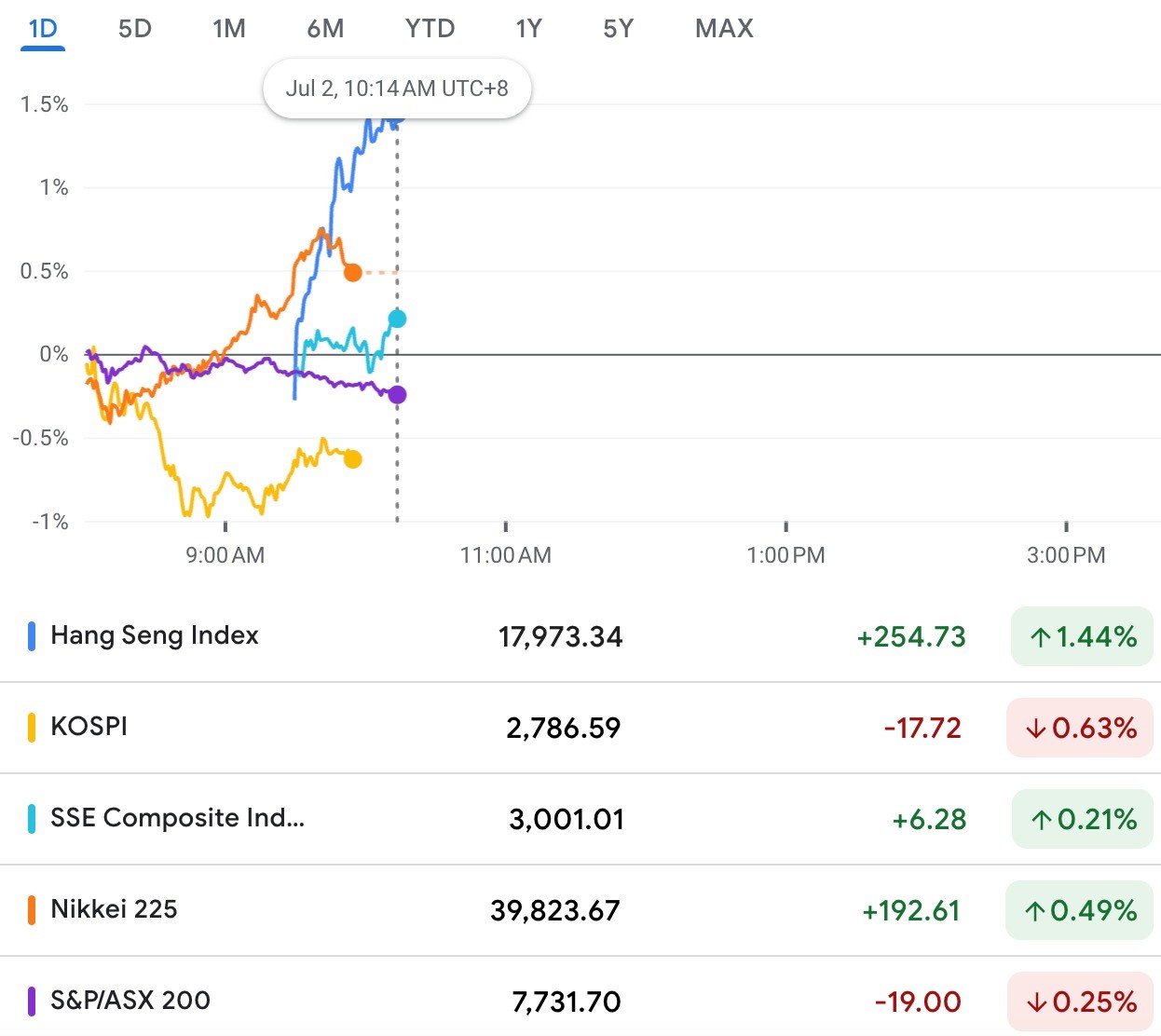This screenshot has width=1161, height=1036.
Task: Click the cyan SSE Composite color bar
Action: (32, 819)
